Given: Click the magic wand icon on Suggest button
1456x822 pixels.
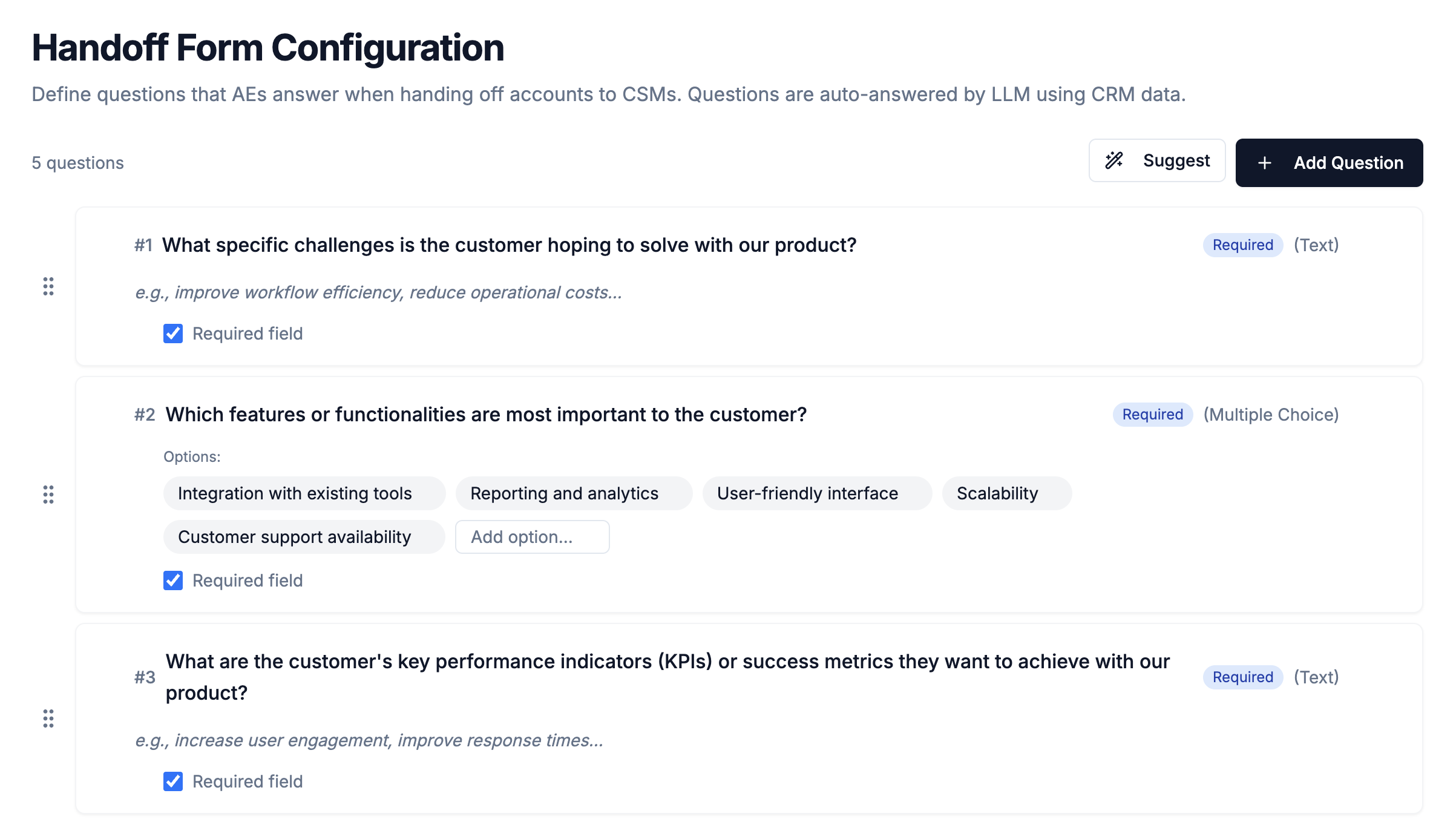Looking at the screenshot, I should tap(1115, 160).
